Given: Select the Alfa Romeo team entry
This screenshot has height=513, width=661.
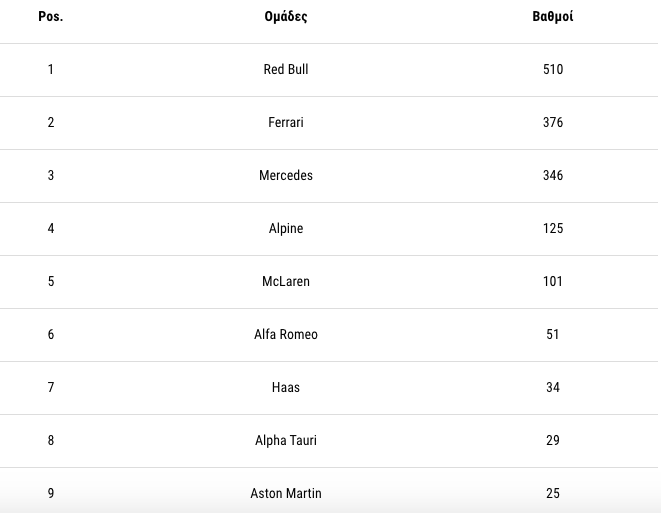Looking at the screenshot, I should 286,335.
